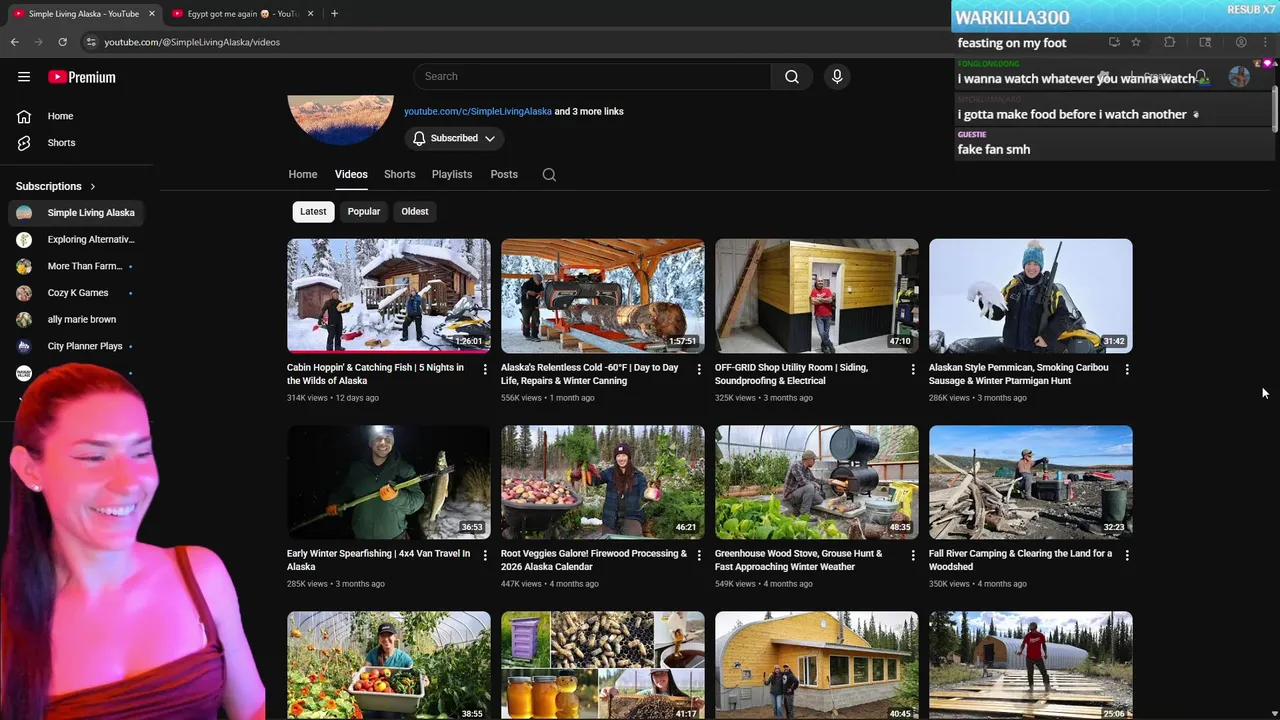Open ally marie brown subscription channel
Screen dimensions: 1280x720
[x=76, y=320]
